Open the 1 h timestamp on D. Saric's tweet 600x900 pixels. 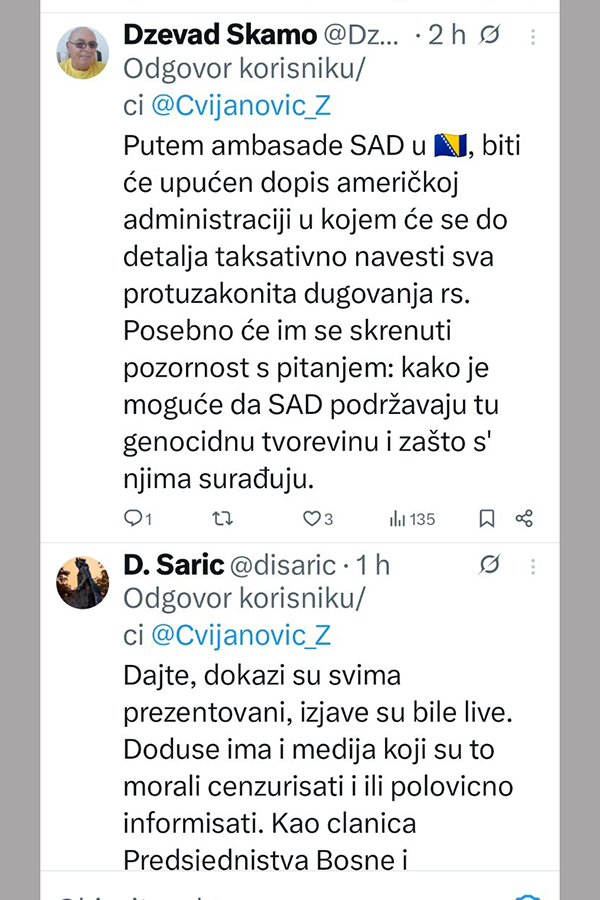371,565
